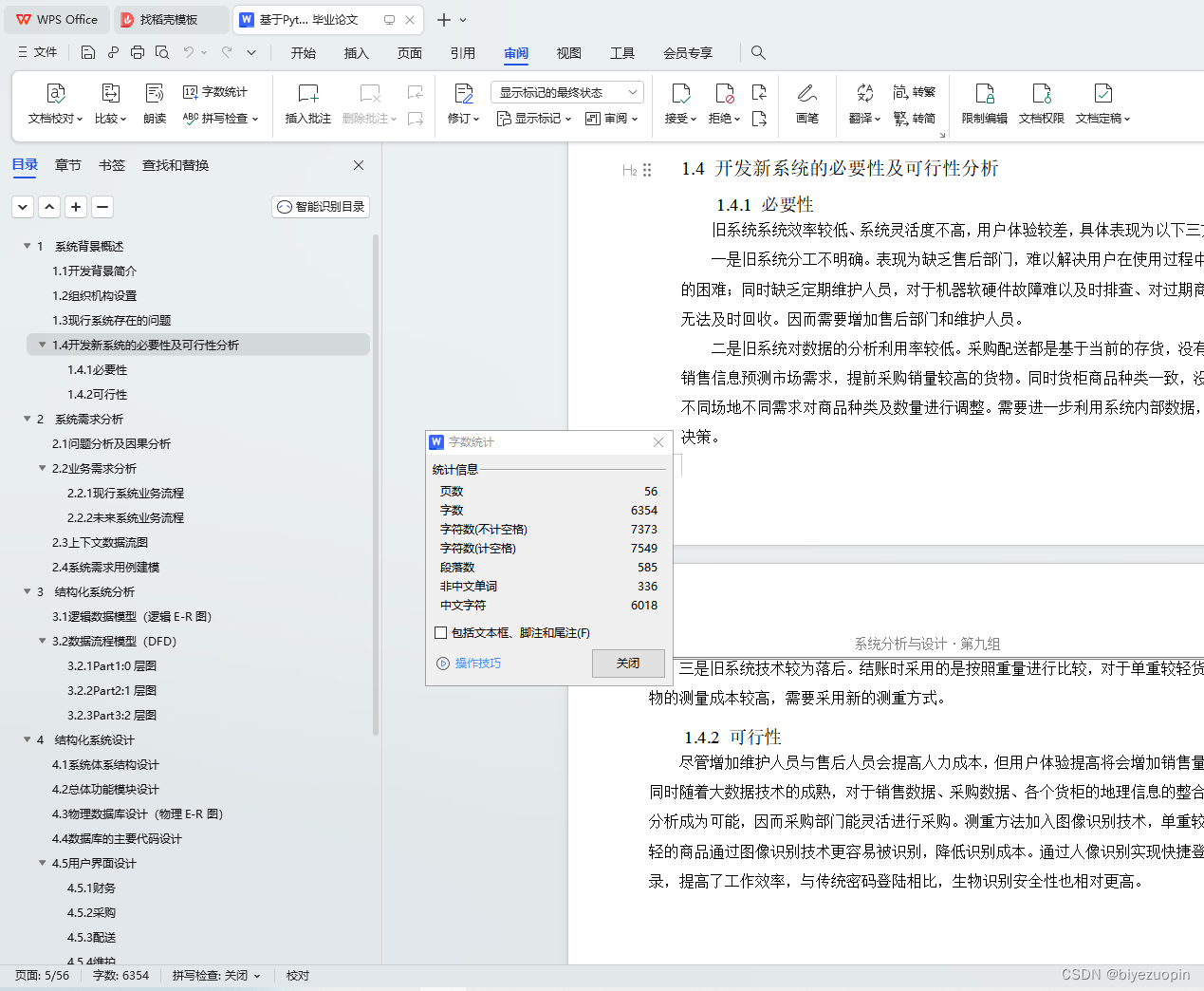Click the navigation pane vertical scrollbar
The height and width of the screenshot is (991, 1204).
[376, 484]
